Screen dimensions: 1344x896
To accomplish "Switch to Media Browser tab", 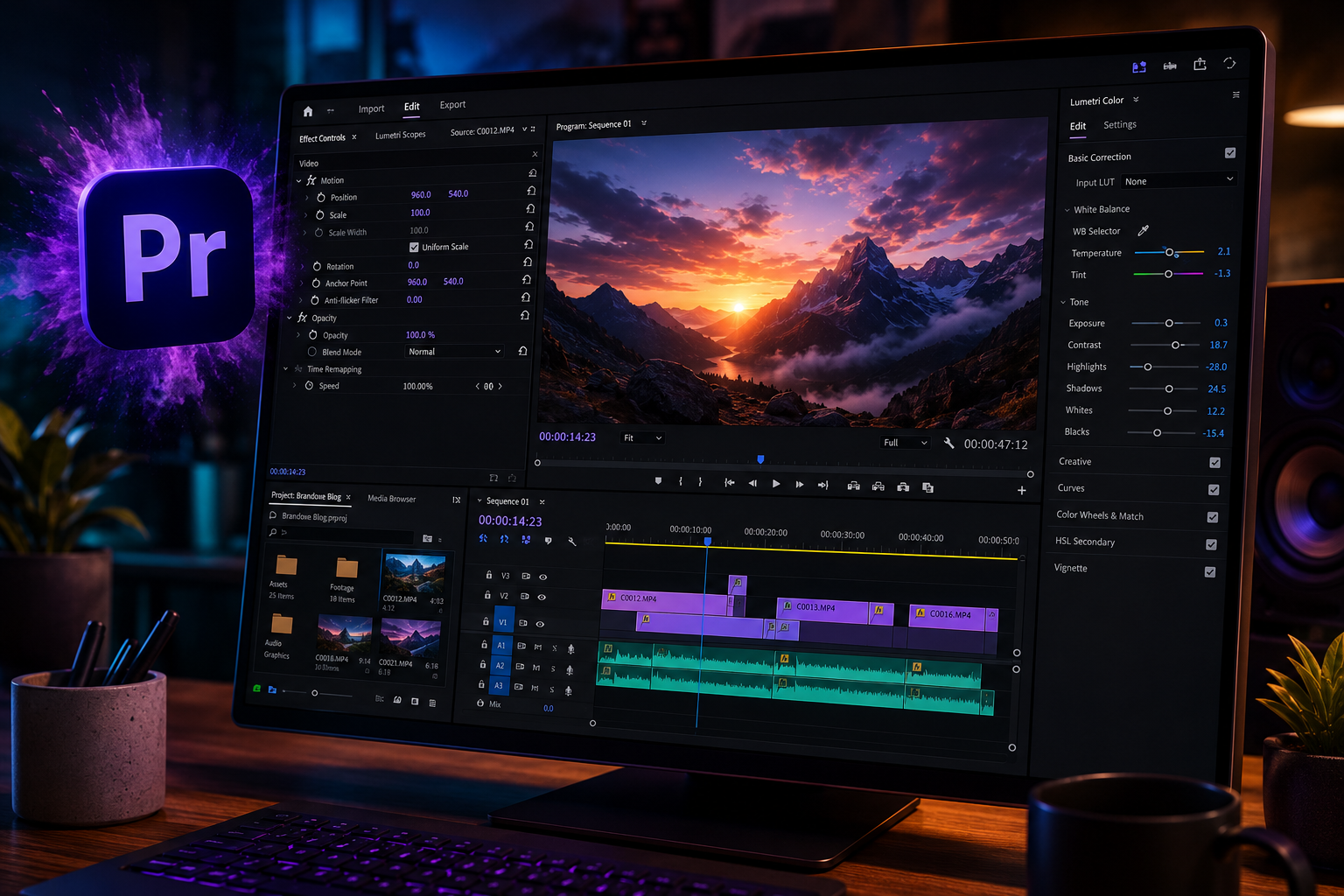I will (x=391, y=499).
